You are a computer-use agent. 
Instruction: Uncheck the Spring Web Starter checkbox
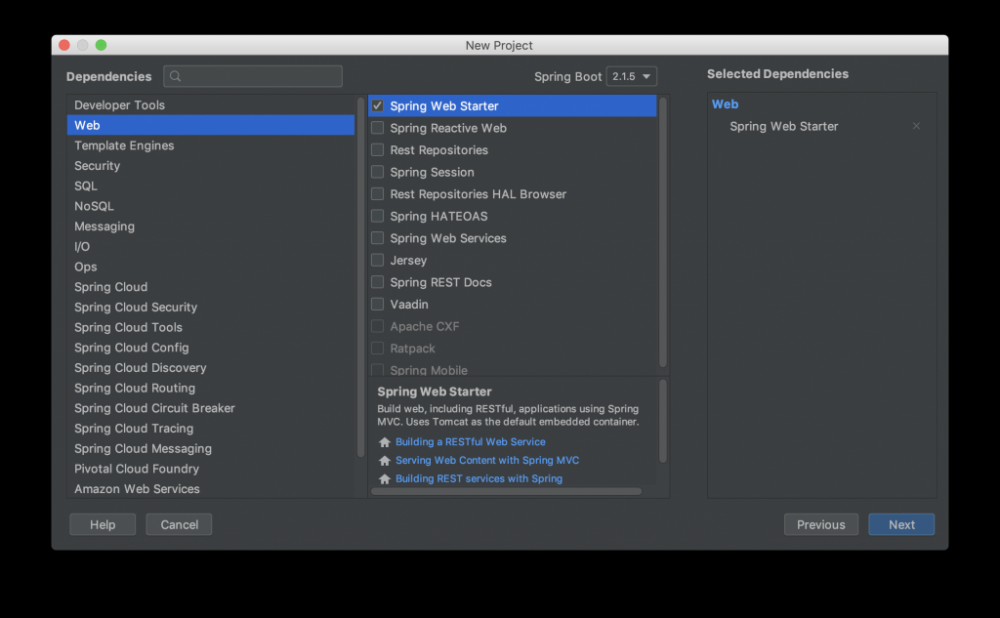point(377,106)
